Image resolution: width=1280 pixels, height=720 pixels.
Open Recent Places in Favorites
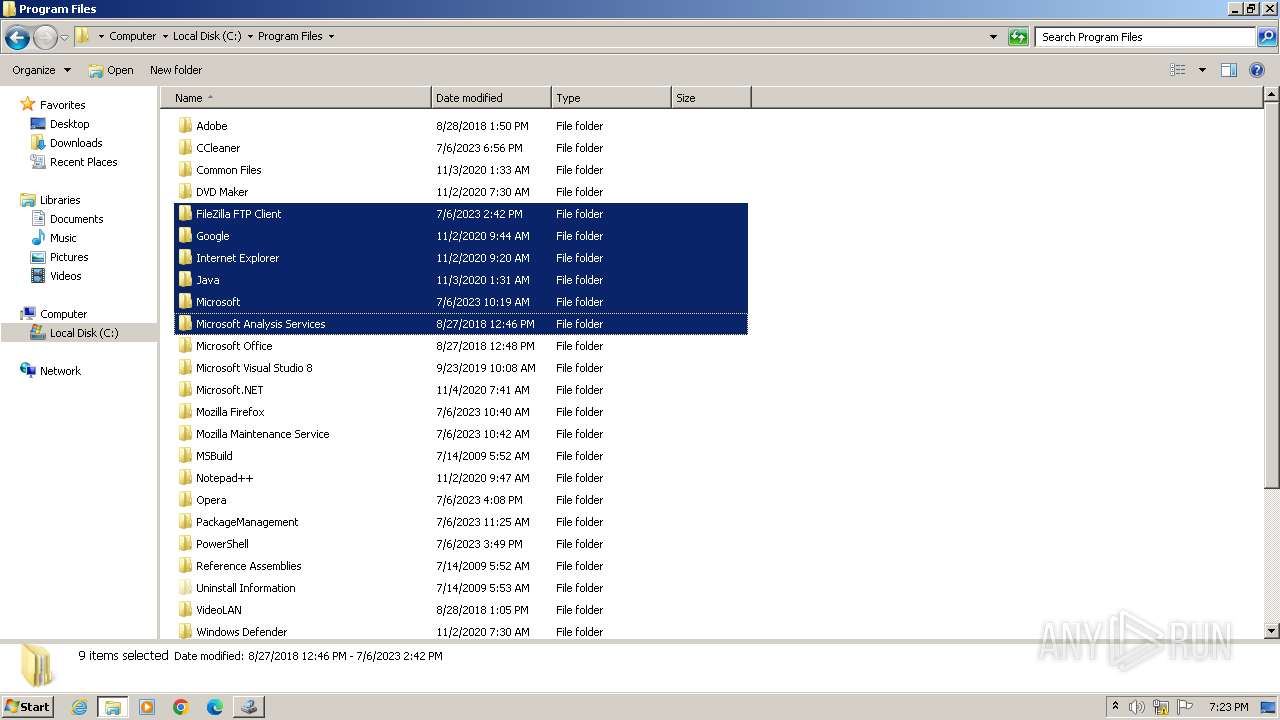pos(83,162)
